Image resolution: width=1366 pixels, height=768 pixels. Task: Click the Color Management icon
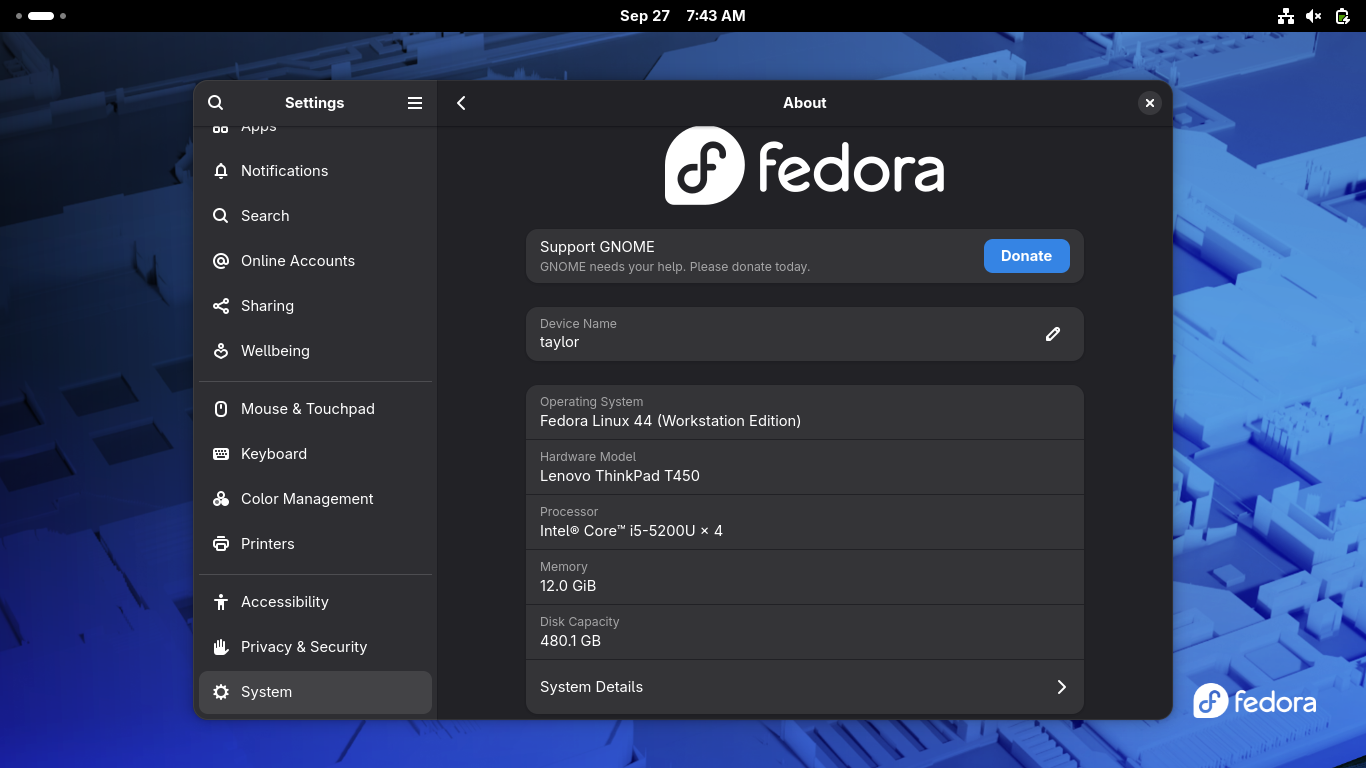pyautogui.click(x=221, y=499)
